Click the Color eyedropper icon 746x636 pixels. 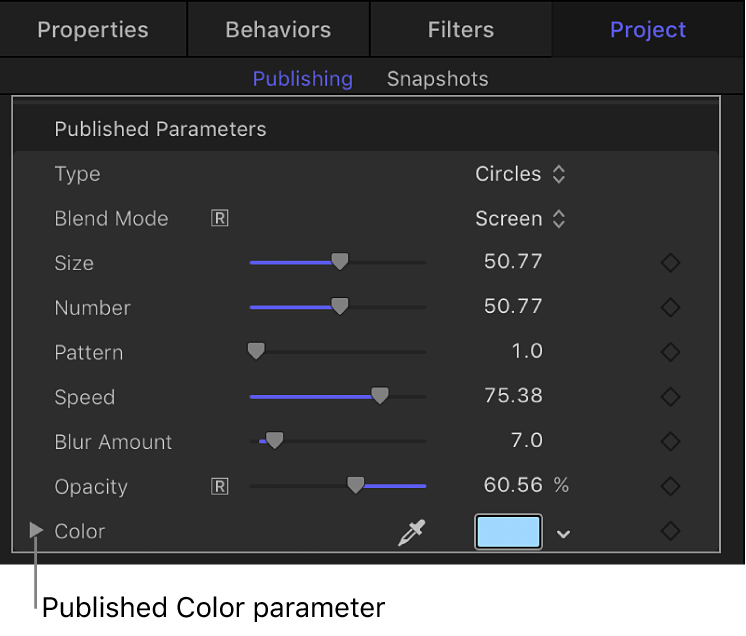pos(410,533)
